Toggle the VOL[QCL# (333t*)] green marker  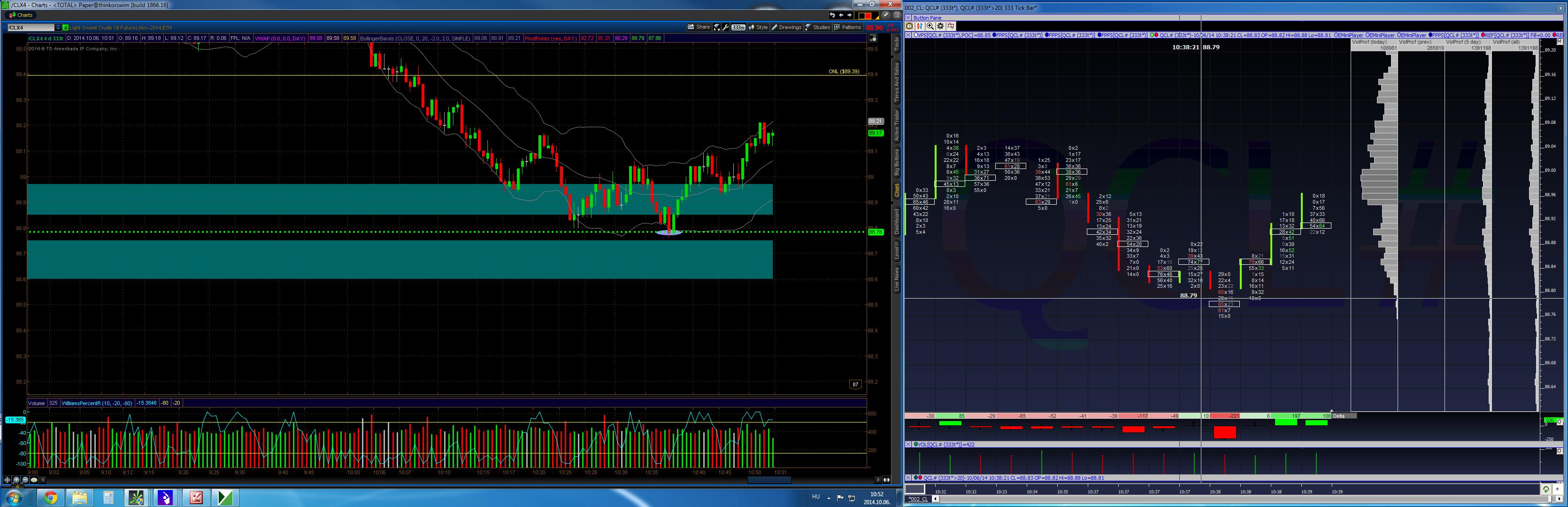916,444
